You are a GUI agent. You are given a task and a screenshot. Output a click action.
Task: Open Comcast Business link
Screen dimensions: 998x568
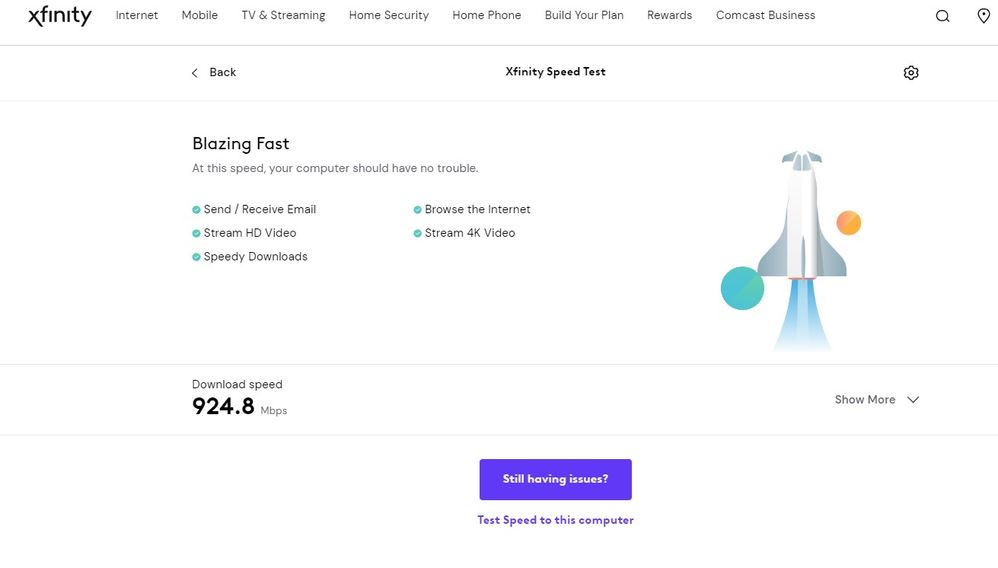(766, 15)
